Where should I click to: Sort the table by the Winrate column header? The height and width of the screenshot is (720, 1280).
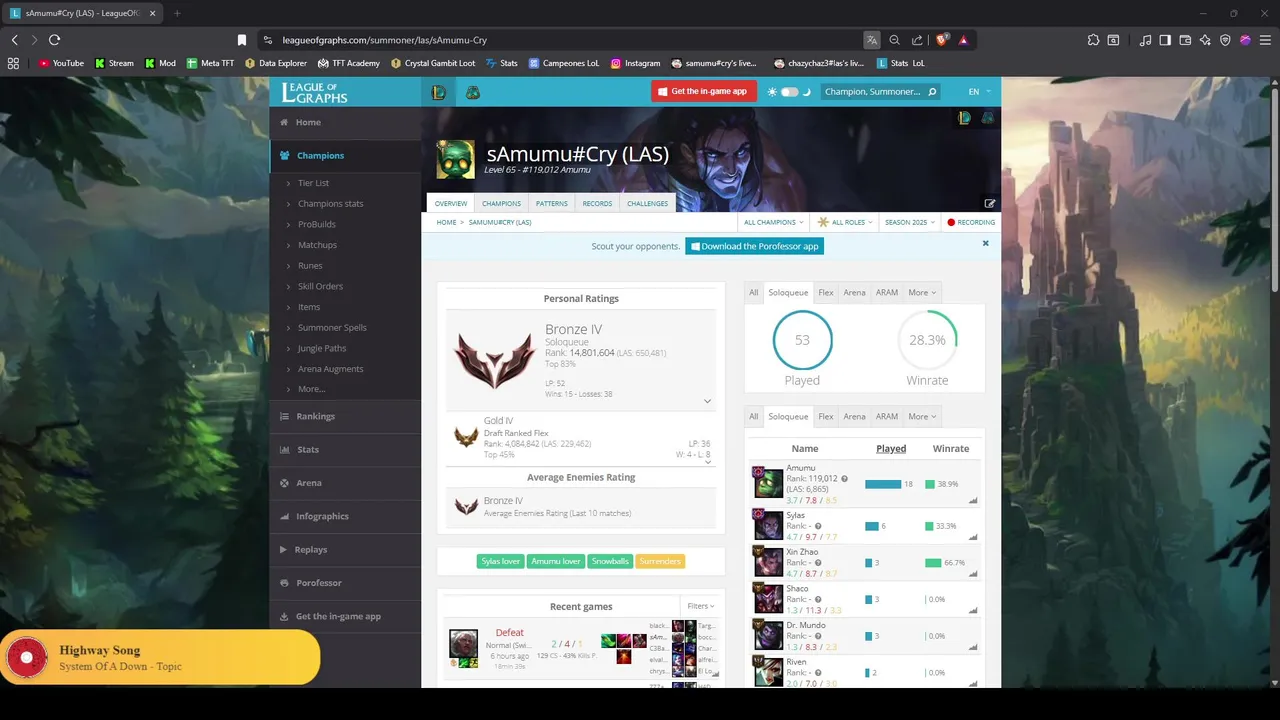[950, 449]
